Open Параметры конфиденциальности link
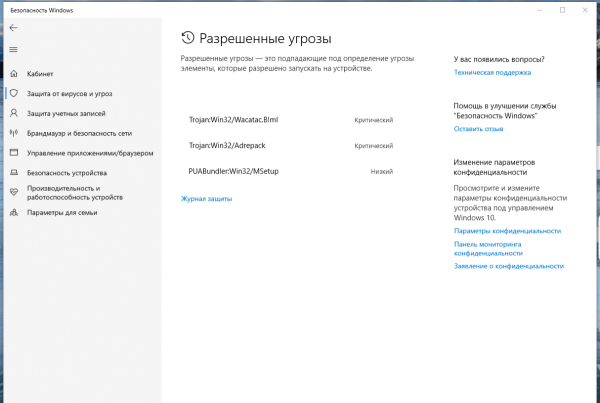600x403 pixels. pos(507,231)
